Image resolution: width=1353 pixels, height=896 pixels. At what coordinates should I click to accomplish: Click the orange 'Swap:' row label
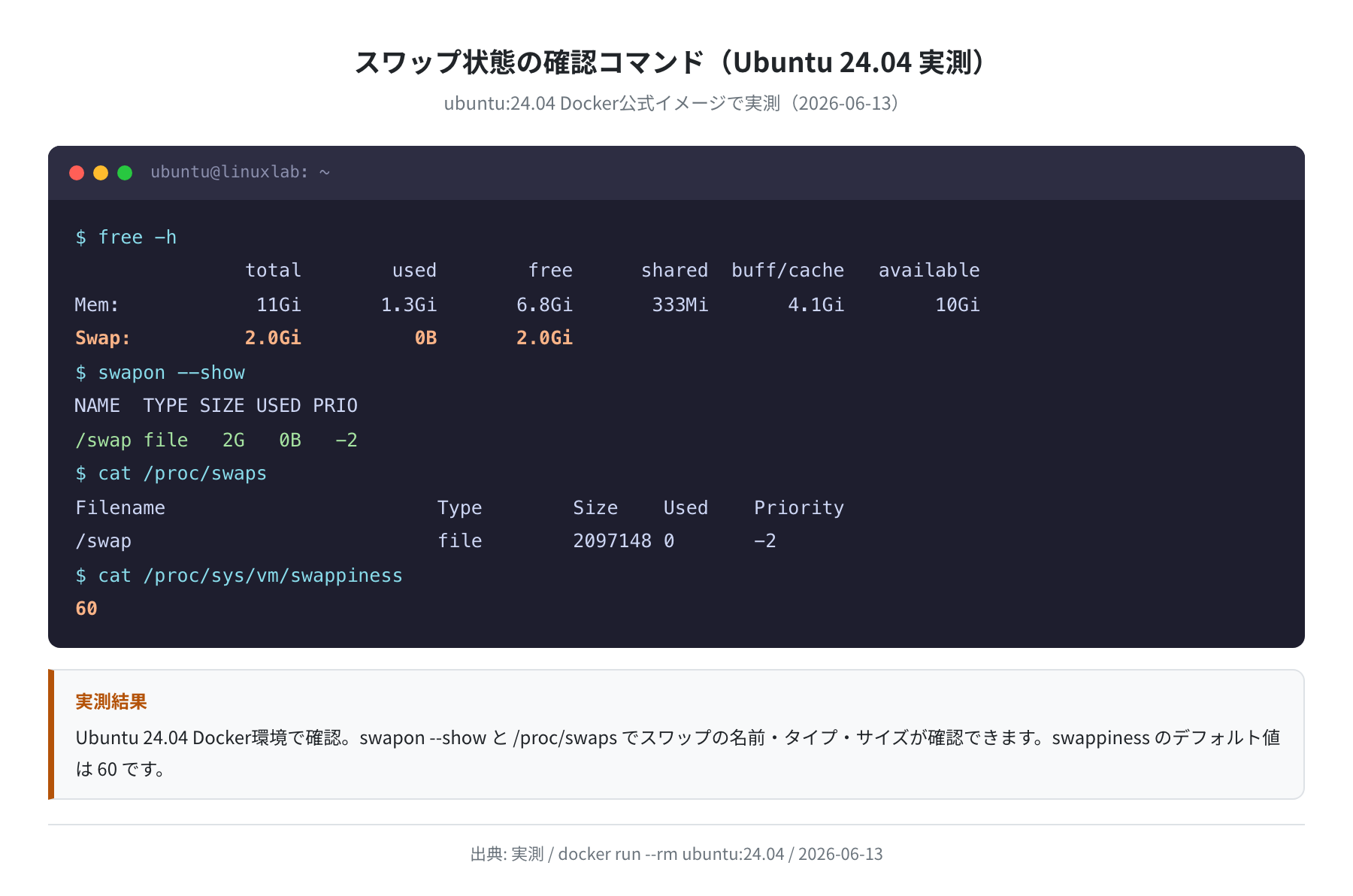[x=103, y=338]
